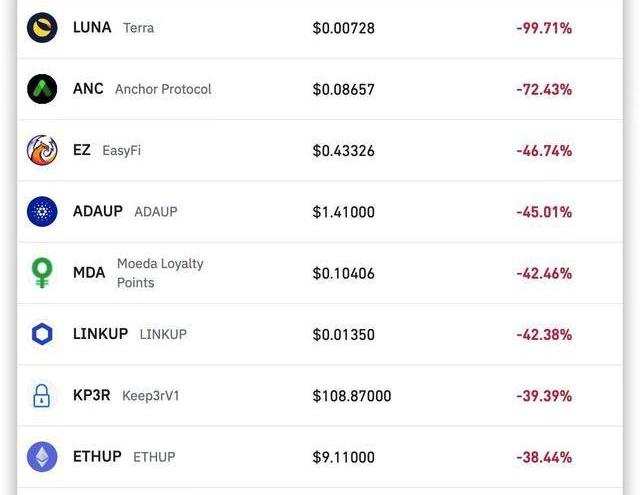The image size is (640, 495).
Task: Click the LINKUP hexagon icon
Action: click(x=42, y=334)
